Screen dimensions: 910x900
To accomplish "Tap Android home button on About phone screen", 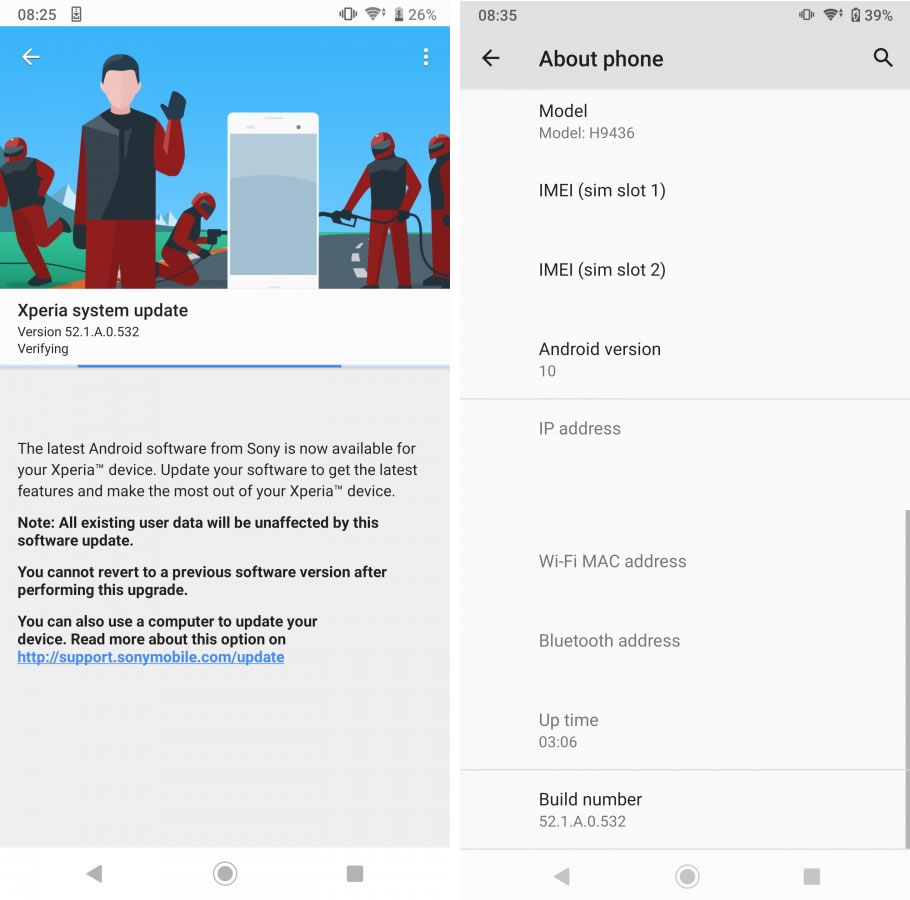I will [687, 876].
